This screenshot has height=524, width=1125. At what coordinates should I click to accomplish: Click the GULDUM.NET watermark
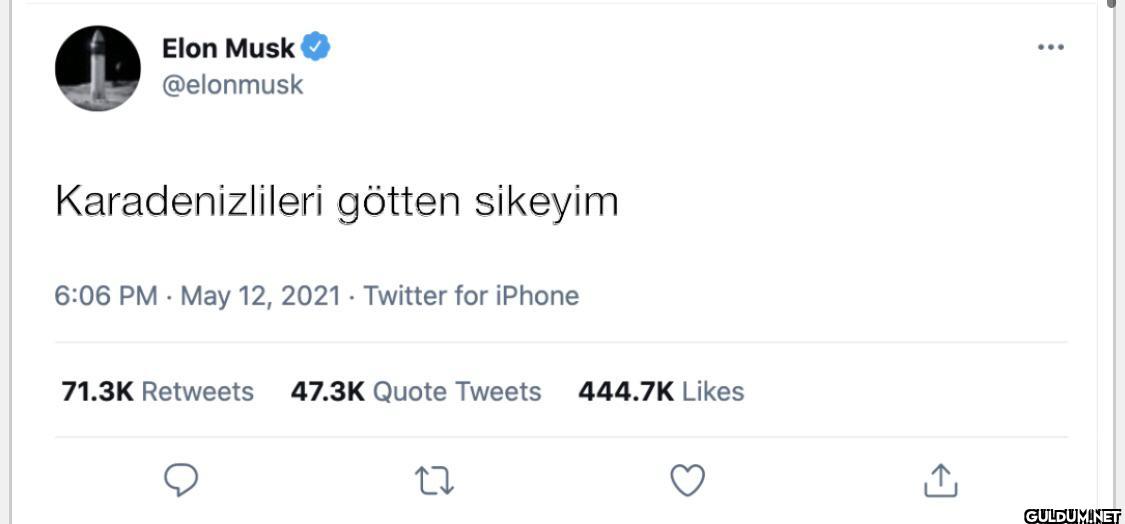pyautogui.click(x=1072, y=515)
